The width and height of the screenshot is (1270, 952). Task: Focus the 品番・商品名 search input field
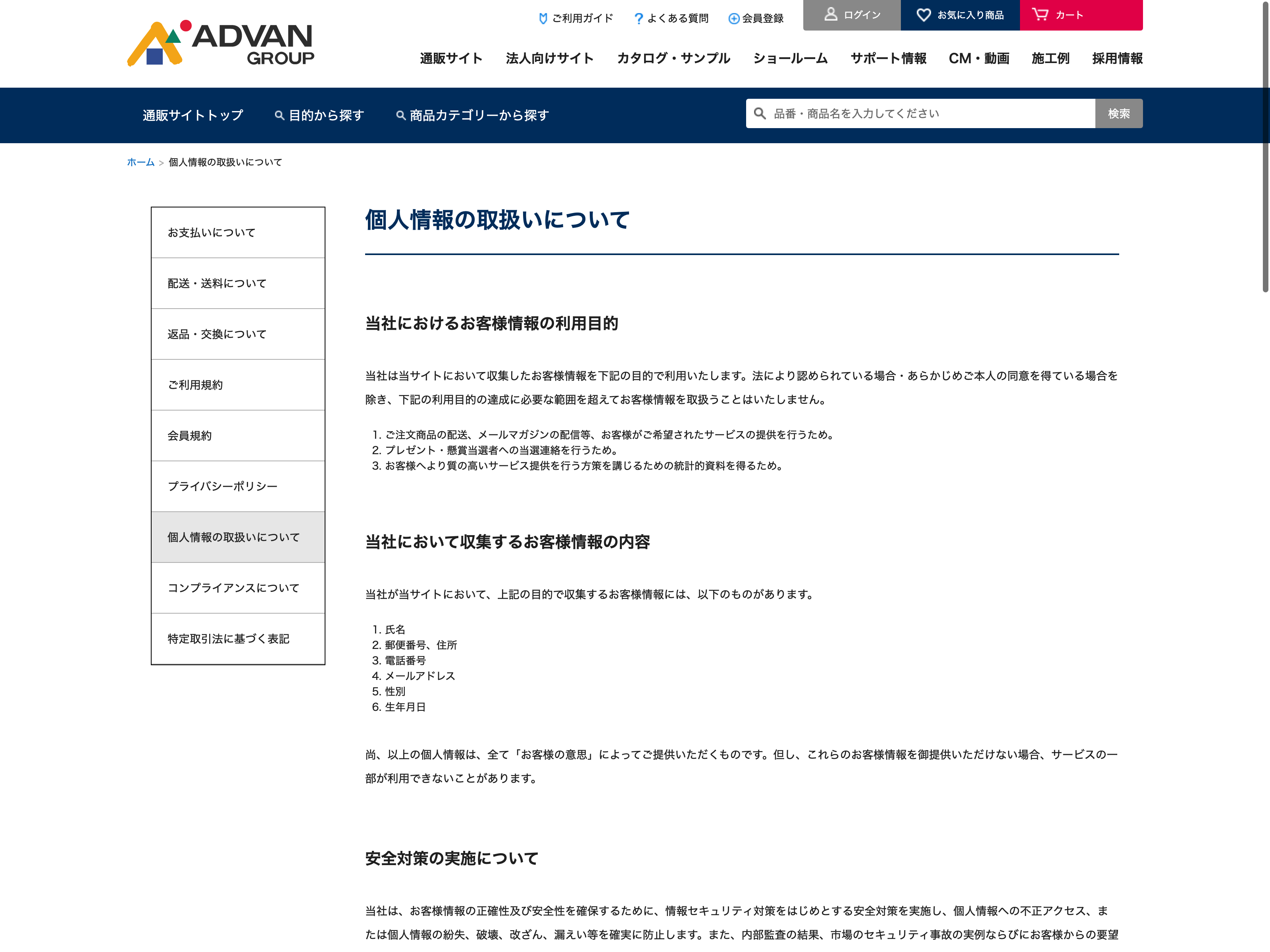[930, 113]
